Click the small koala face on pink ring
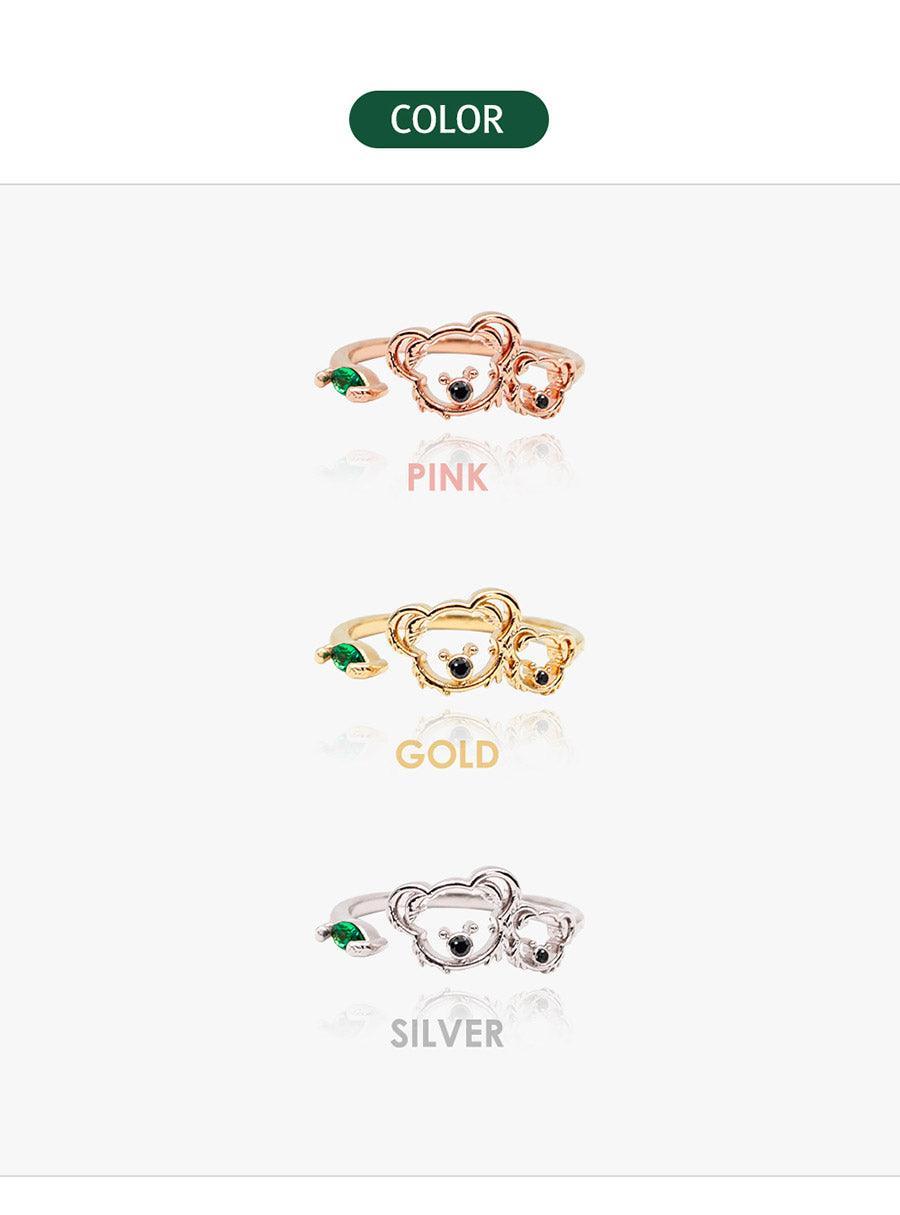Screen dimensions: 900x1215 (x=541, y=388)
